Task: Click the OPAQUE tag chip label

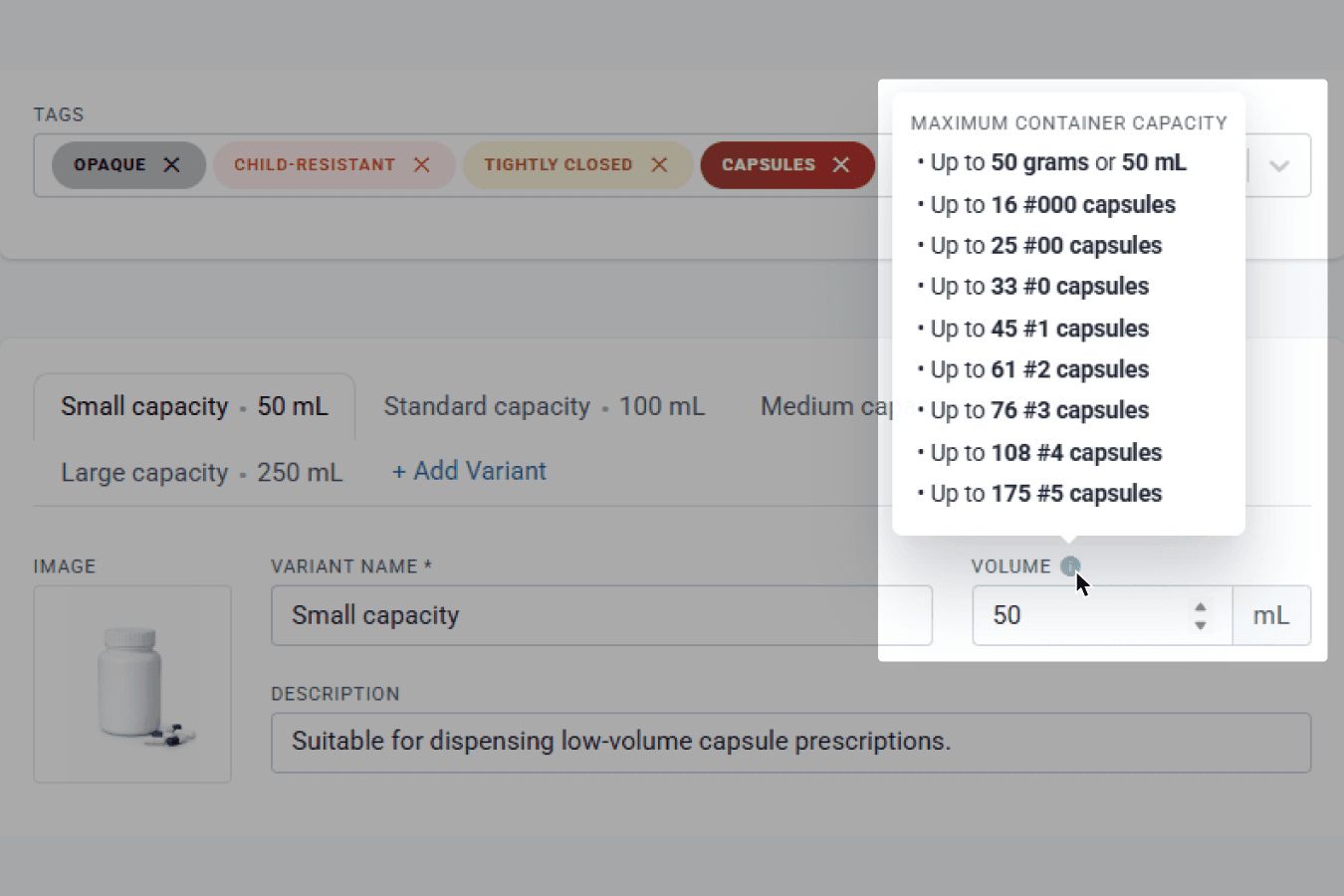Action: click(x=110, y=165)
